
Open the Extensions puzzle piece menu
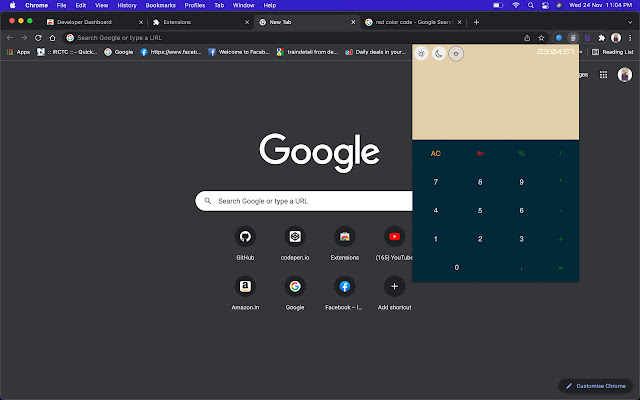[601, 38]
